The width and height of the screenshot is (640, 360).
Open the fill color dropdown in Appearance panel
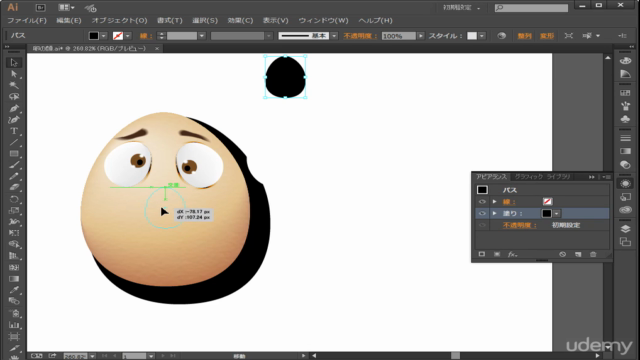click(x=556, y=213)
